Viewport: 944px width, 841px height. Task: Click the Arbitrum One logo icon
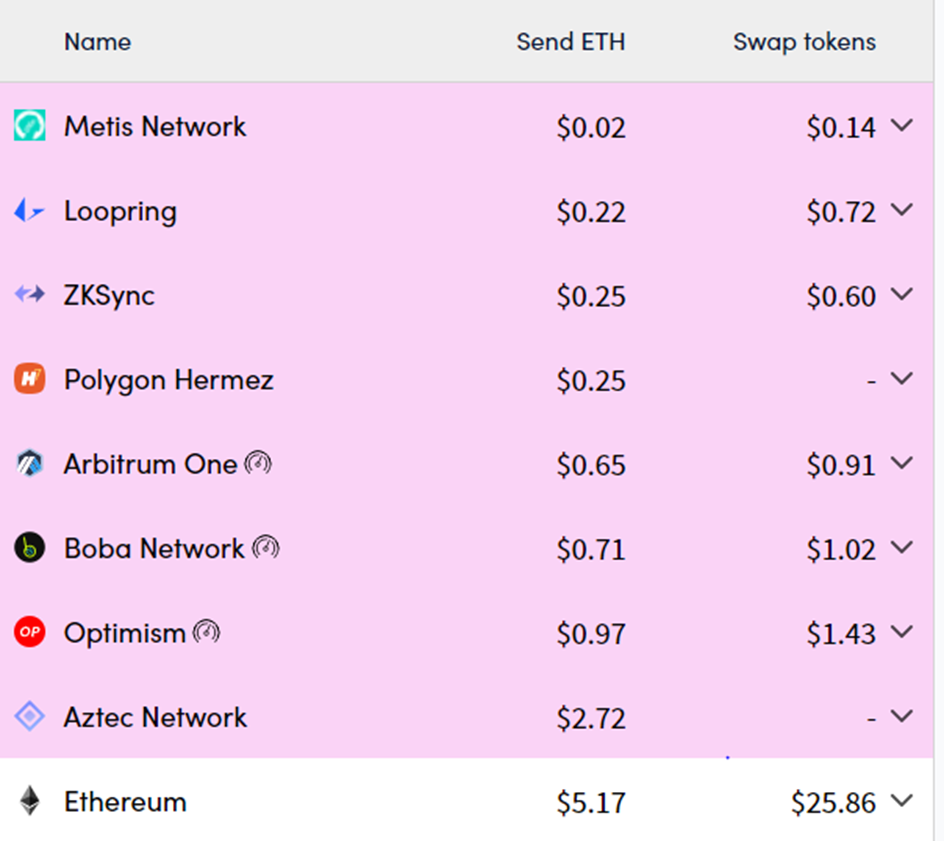pos(30,464)
